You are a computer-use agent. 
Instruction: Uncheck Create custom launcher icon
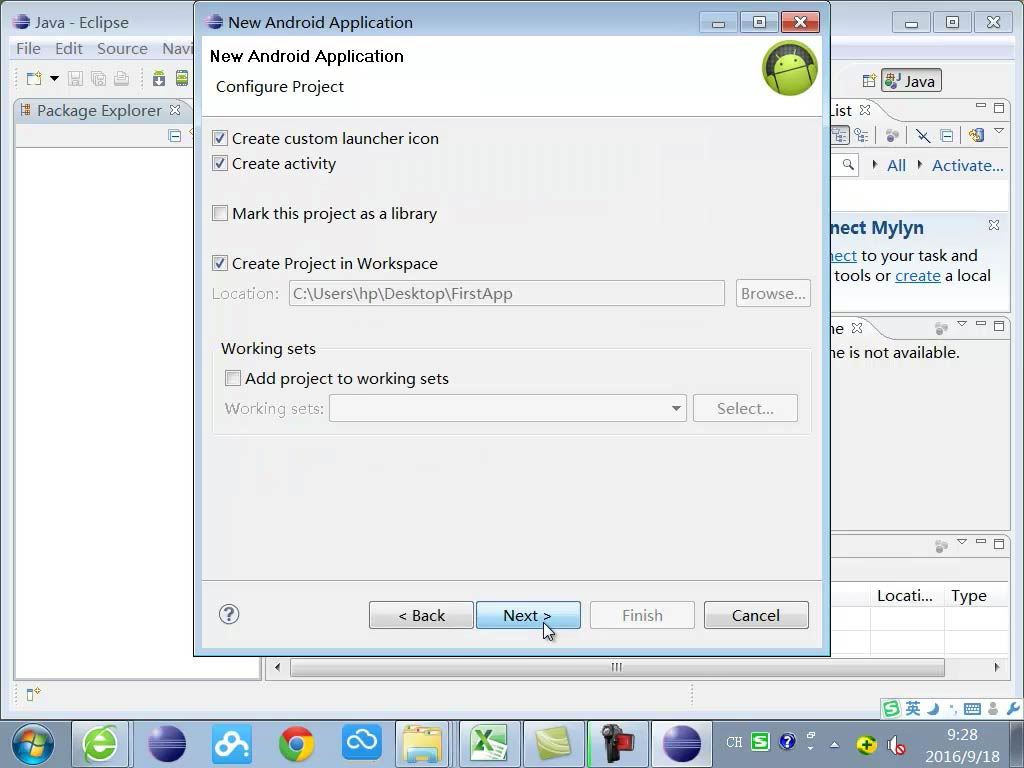pos(220,138)
